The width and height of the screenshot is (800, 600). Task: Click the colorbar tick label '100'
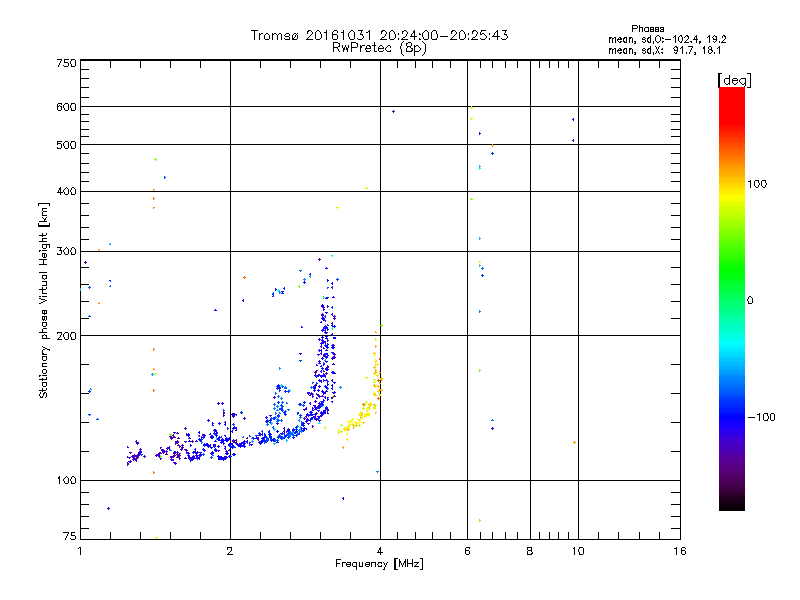point(757,184)
